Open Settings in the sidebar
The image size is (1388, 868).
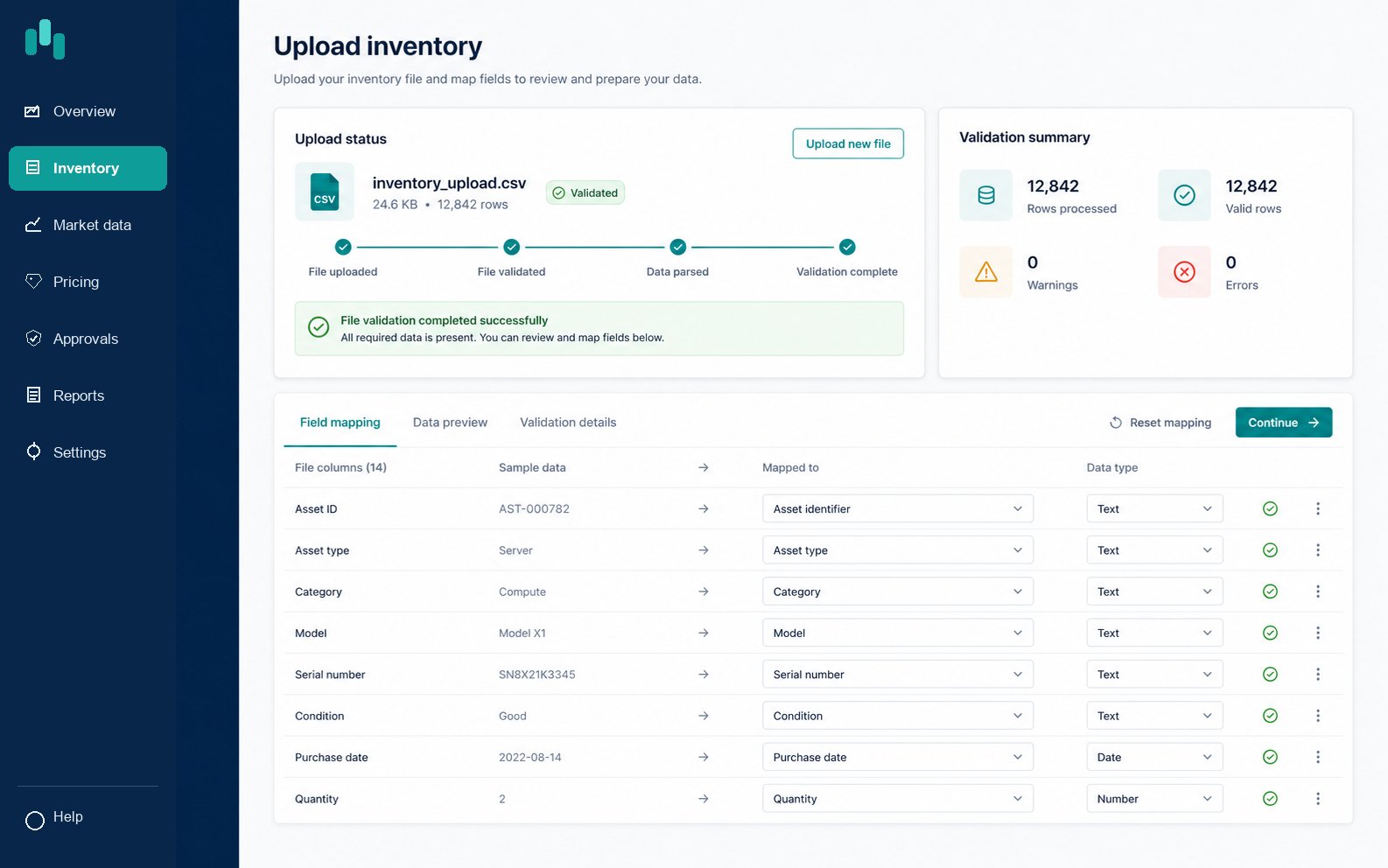pyautogui.click(x=88, y=452)
